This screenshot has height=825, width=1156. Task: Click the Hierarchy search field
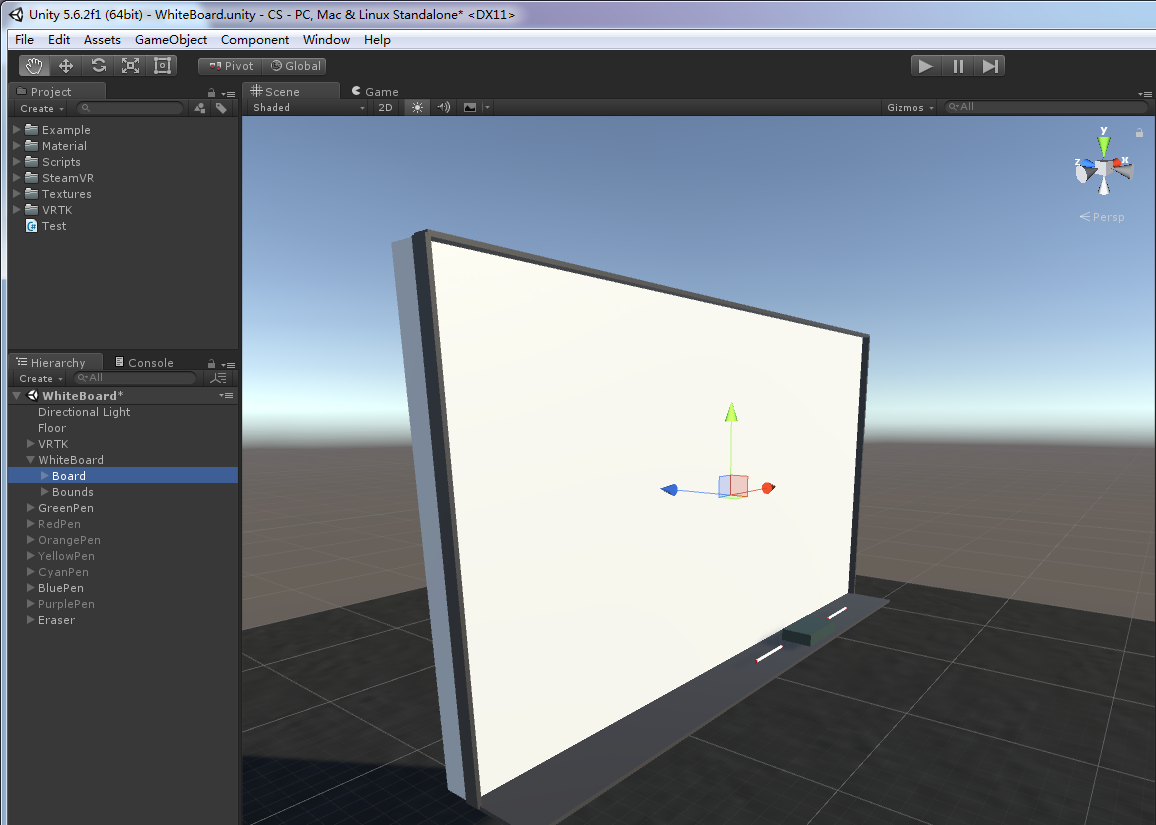(x=136, y=378)
